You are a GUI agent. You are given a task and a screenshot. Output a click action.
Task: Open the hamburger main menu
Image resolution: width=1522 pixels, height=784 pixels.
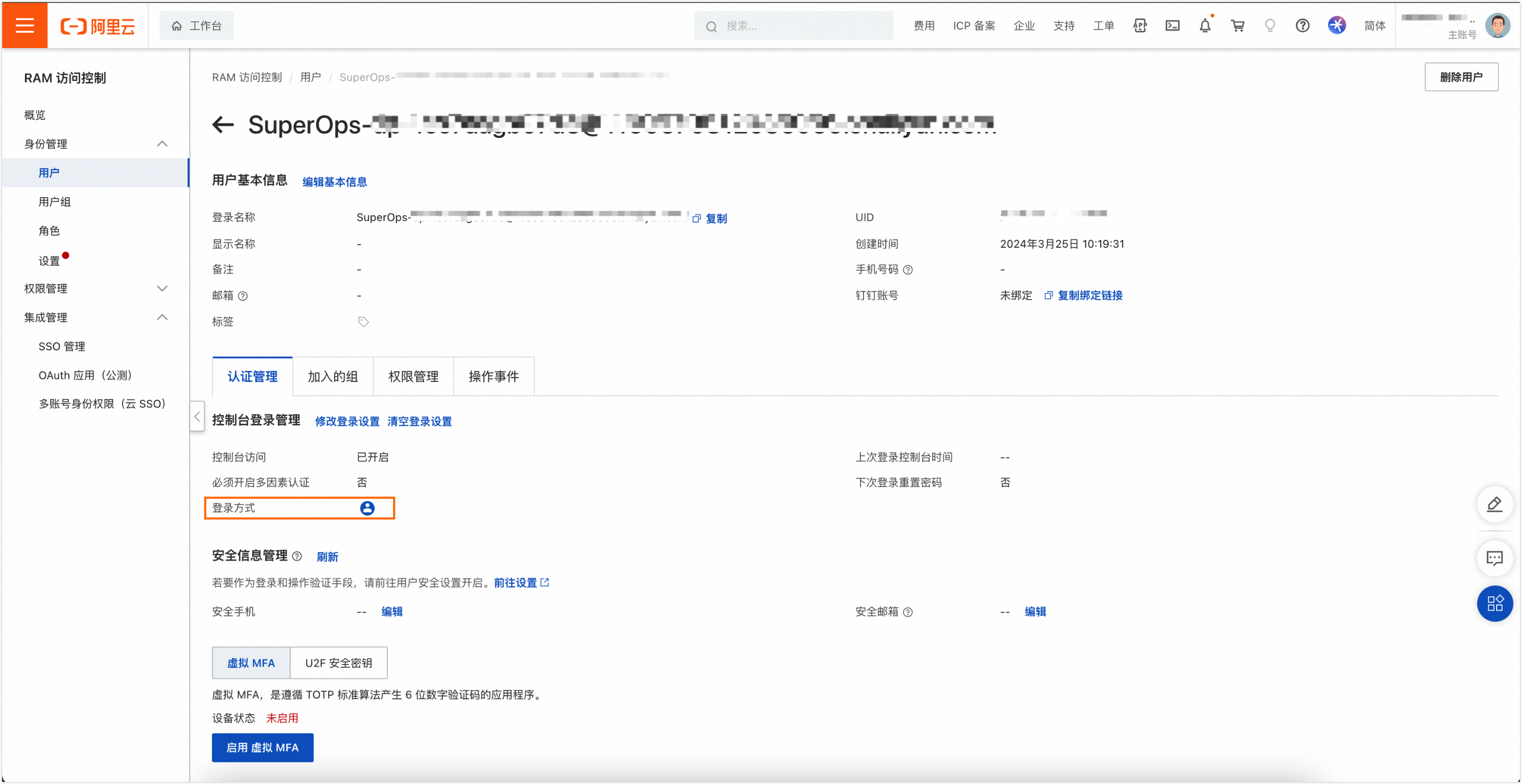click(x=24, y=25)
